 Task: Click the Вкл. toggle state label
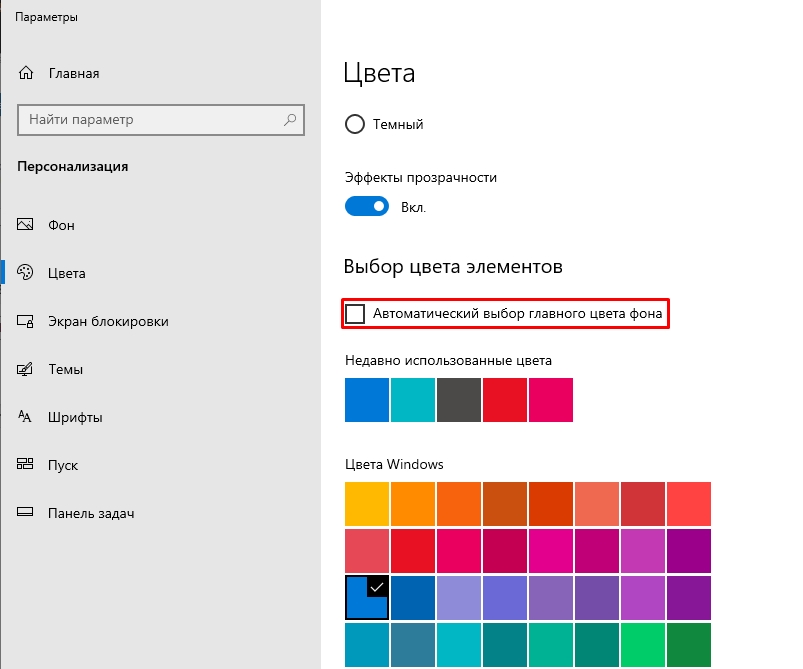pyautogui.click(x=413, y=207)
